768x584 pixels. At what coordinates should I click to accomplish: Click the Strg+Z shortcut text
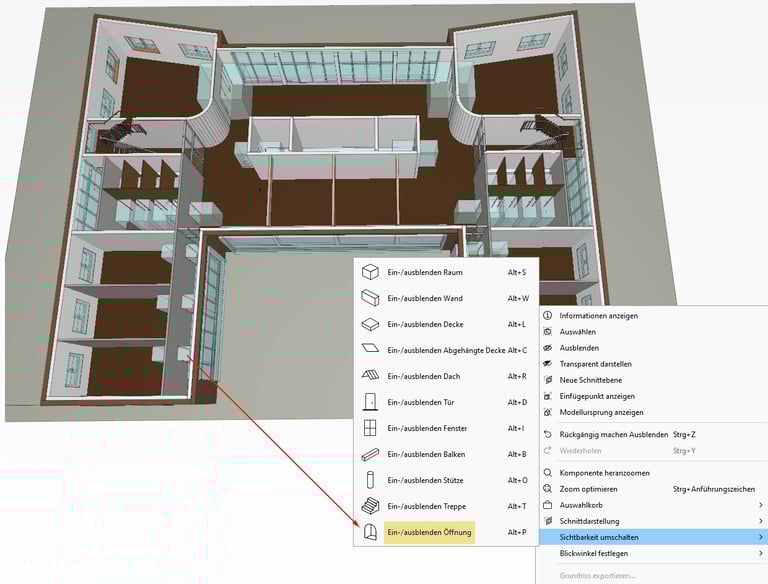tap(684, 434)
